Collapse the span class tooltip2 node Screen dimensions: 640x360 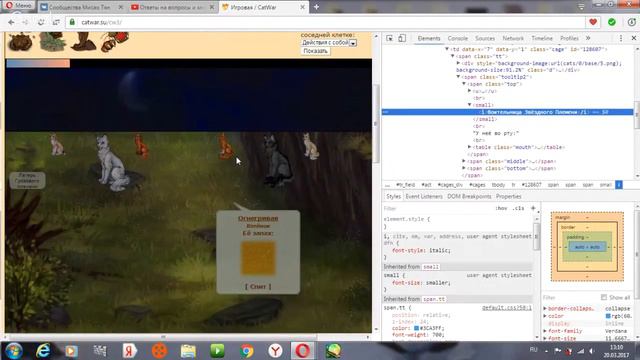458,77
